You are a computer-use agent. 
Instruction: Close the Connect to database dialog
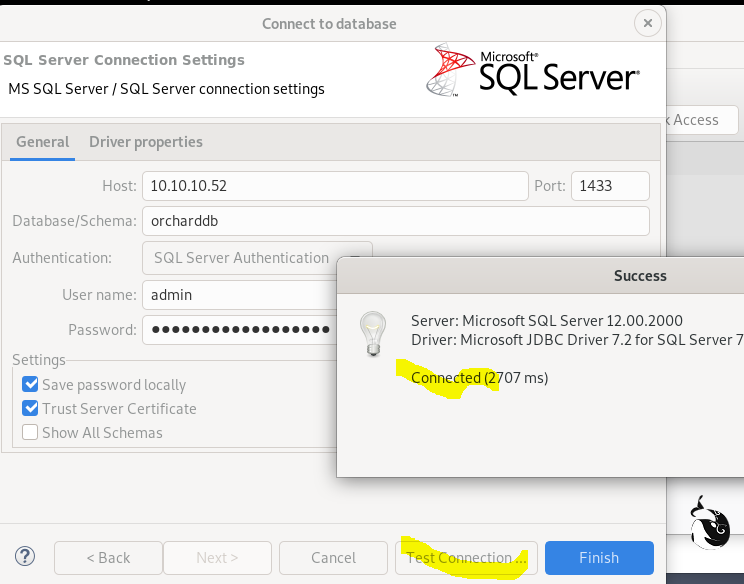pyautogui.click(x=648, y=23)
